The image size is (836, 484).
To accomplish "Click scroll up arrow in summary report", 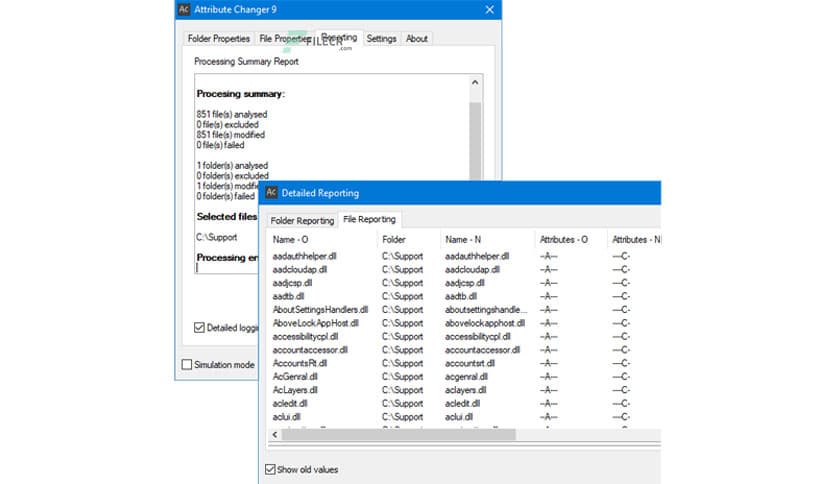I will (475, 82).
